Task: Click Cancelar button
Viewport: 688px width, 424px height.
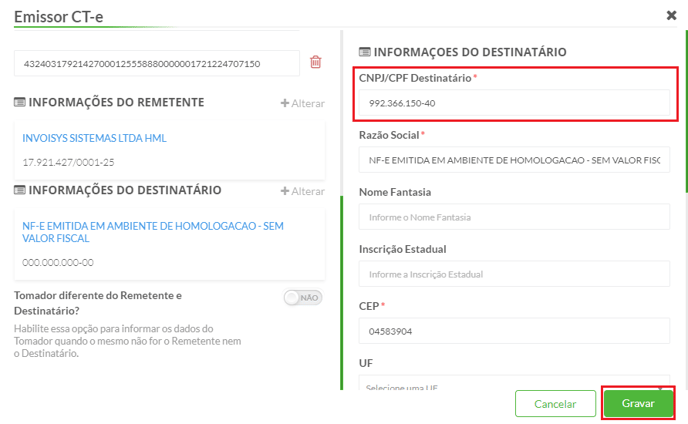Action: click(555, 404)
